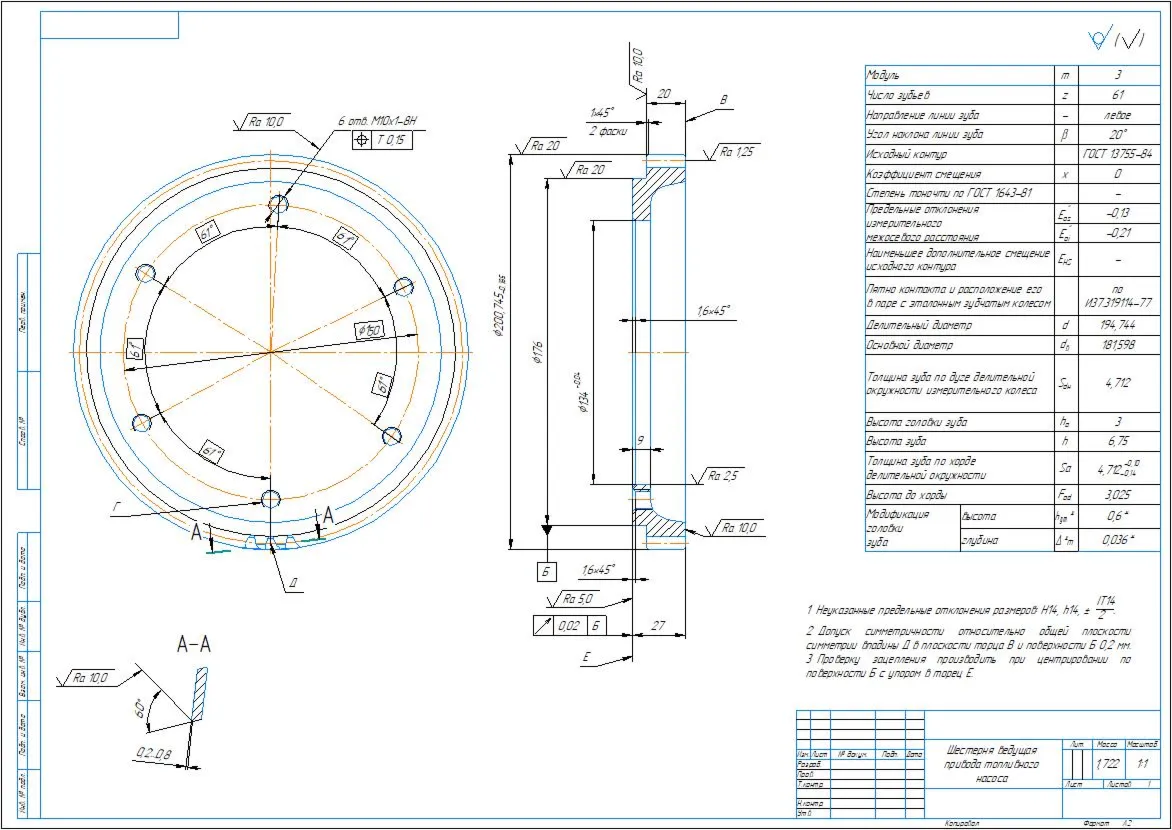Viewport: 1172px width, 830px height.
Task: Select the '-0,21' deviation value
Action: pos(1118,233)
